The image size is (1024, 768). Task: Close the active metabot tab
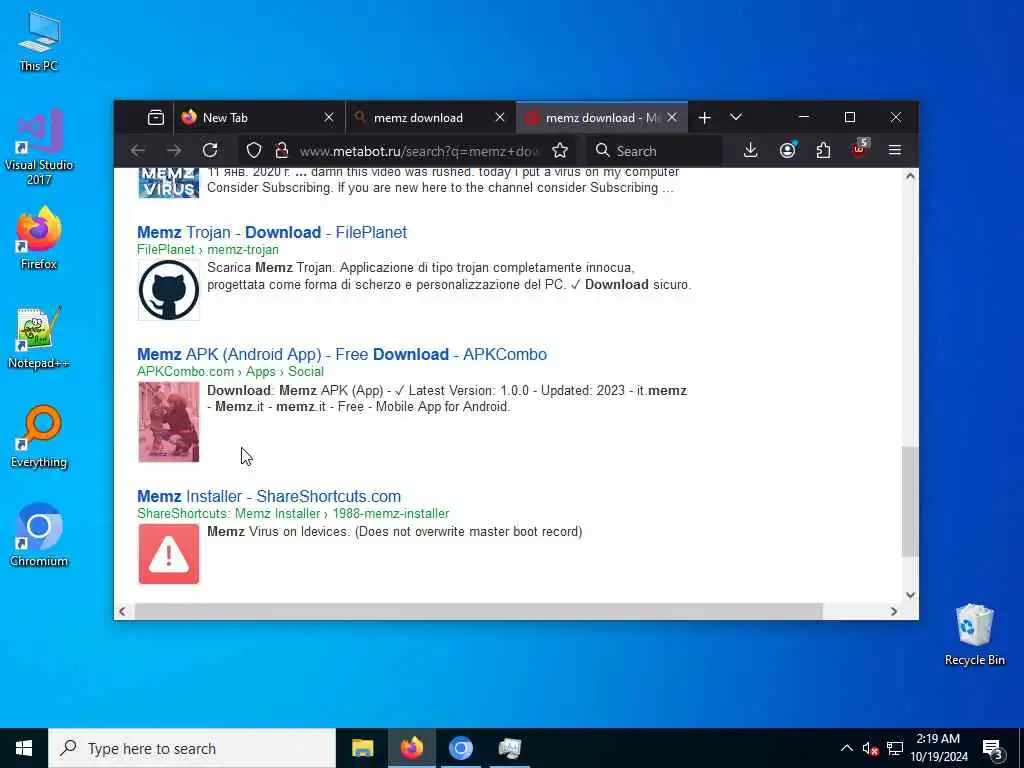[x=672, y=118]
